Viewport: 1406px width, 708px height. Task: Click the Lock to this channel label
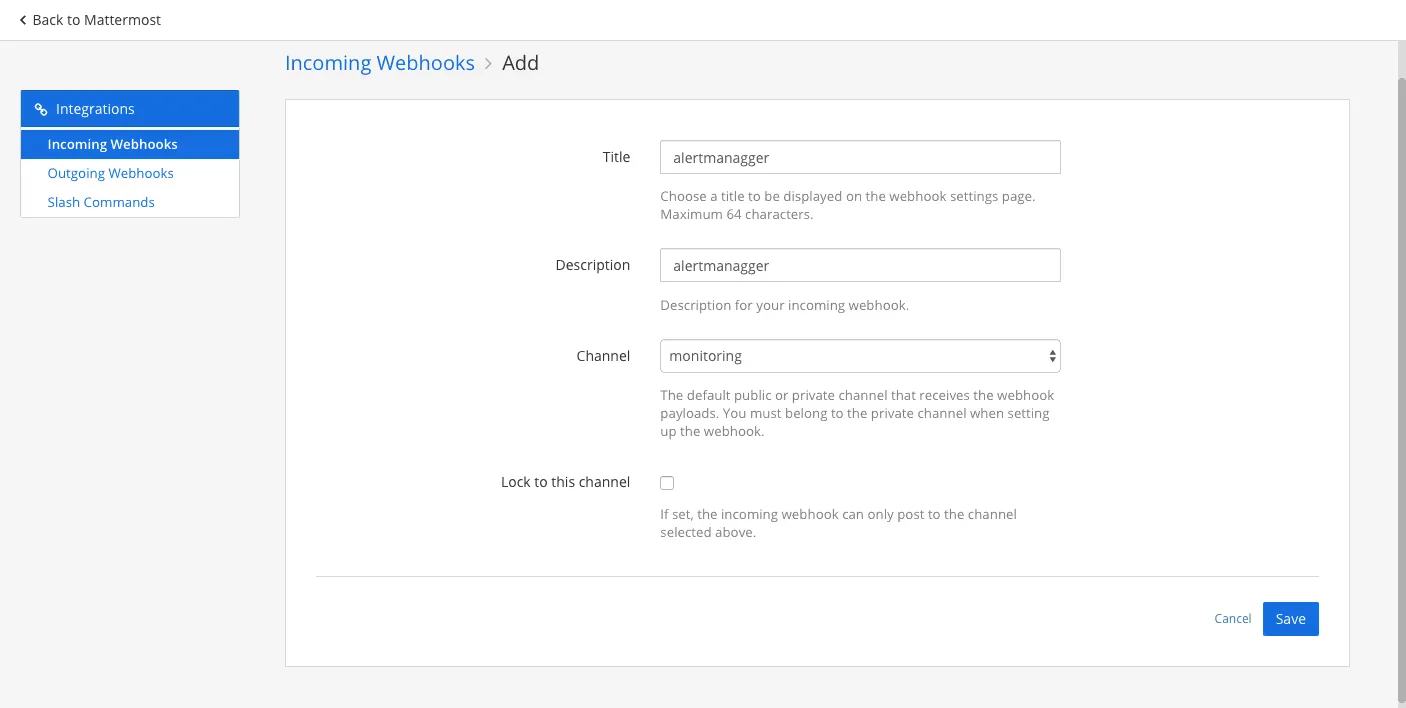[x=565, y=482]
